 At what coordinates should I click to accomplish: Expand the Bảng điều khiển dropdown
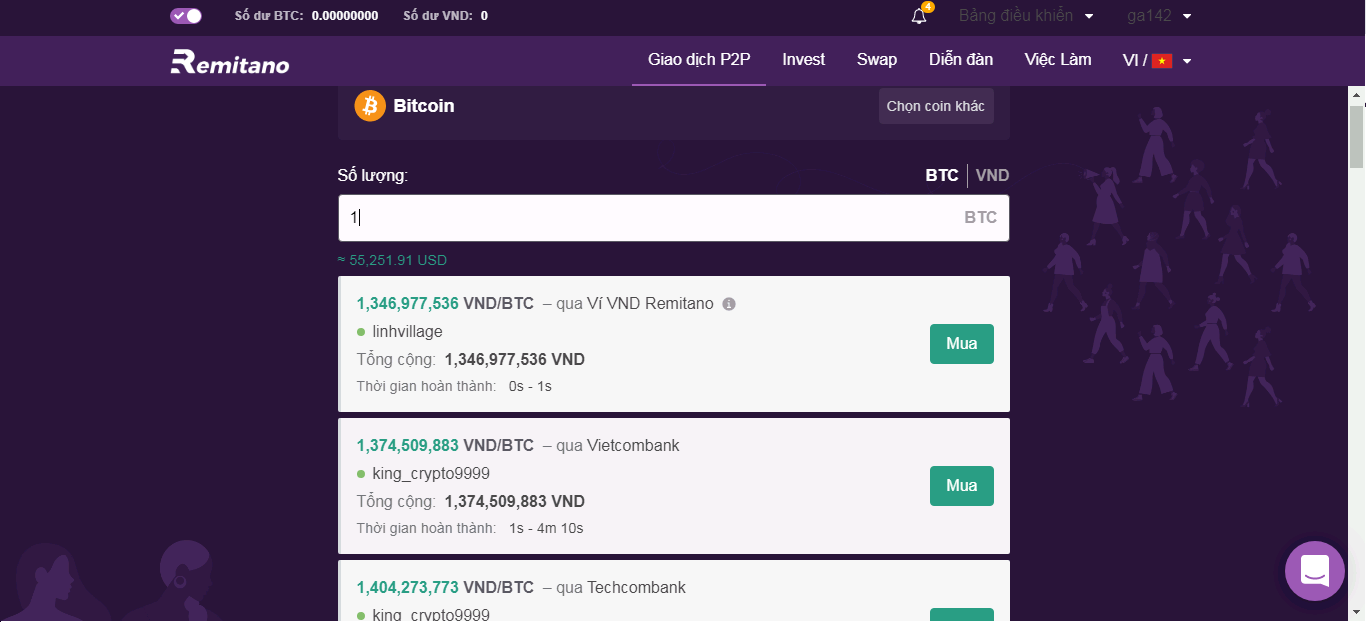tap(1026, 16)
